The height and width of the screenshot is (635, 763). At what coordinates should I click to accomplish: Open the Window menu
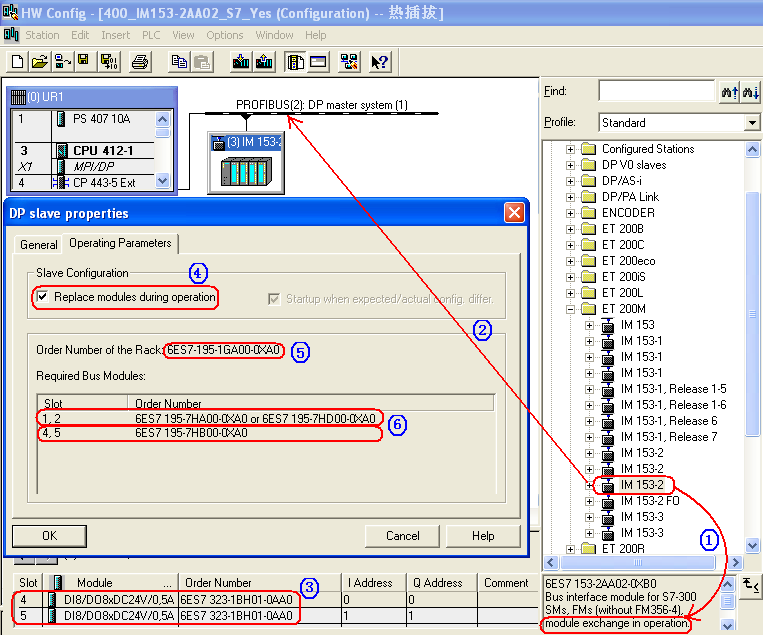tap(274, 35)
